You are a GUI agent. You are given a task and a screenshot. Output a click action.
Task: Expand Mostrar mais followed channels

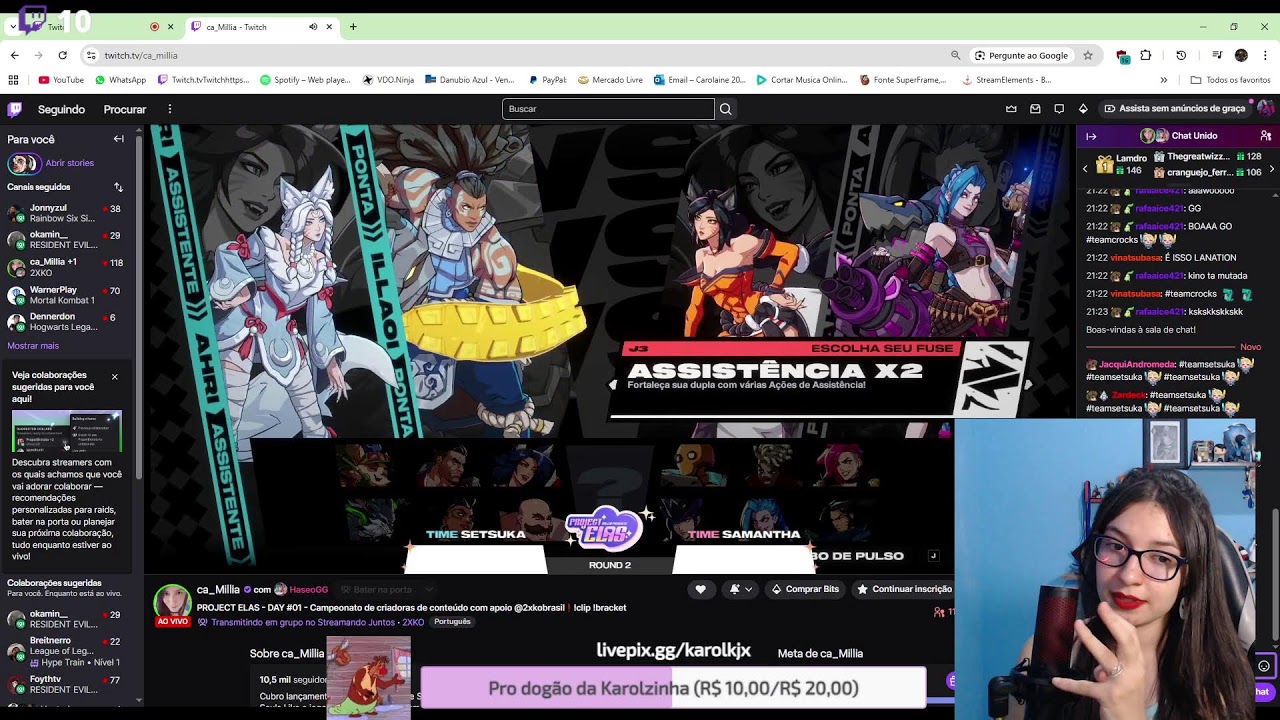click(33, 345)
